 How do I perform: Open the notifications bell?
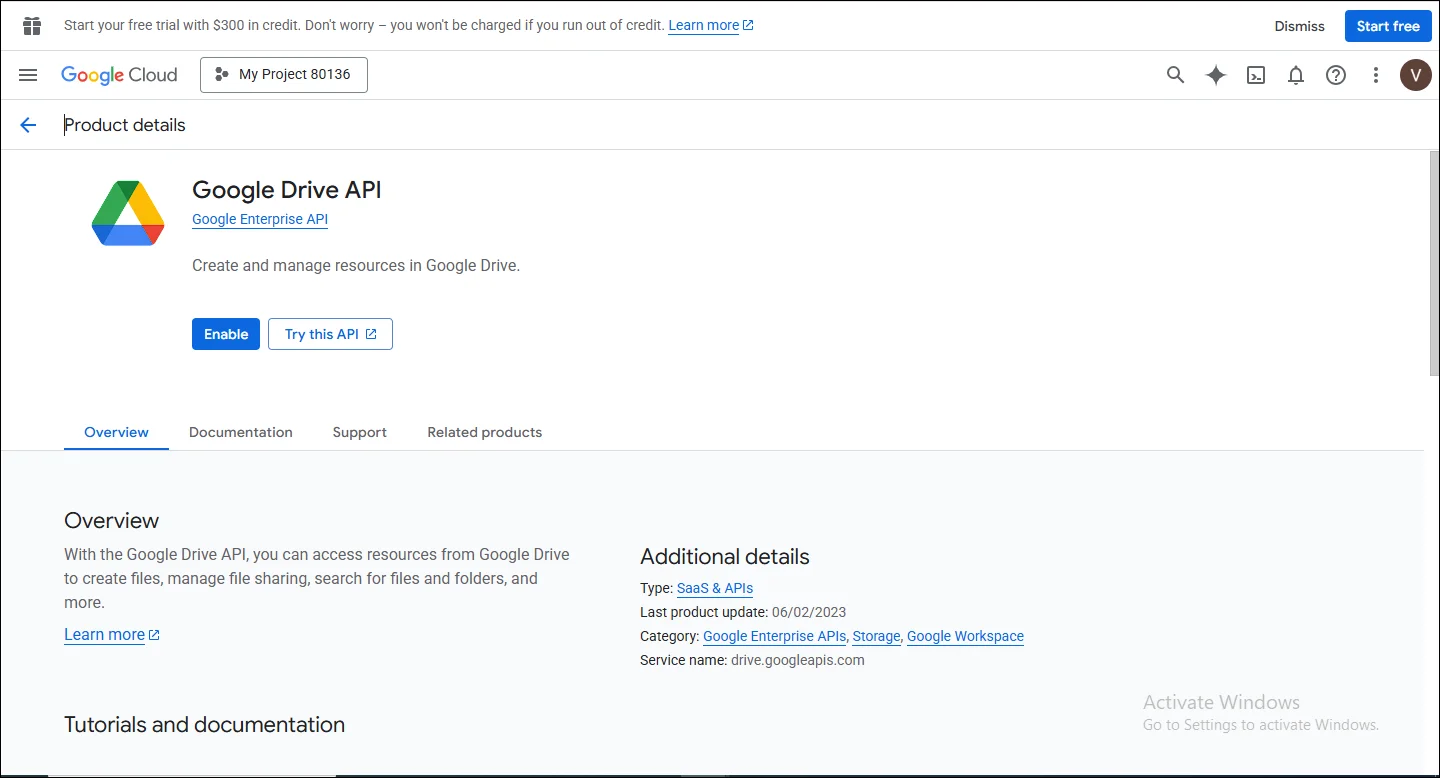pos(1296,75)
